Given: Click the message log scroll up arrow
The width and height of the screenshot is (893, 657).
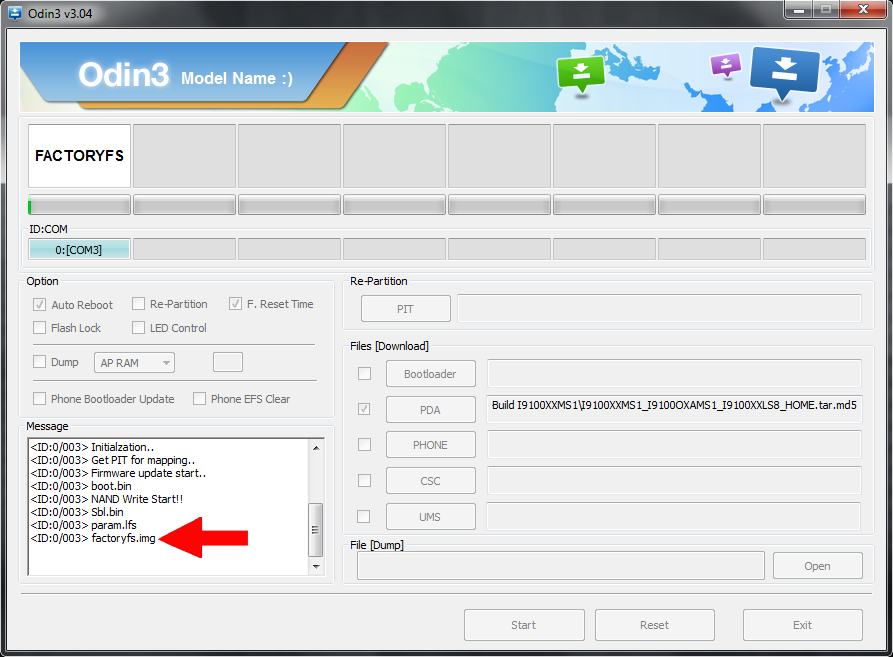Looking at the screenshot, I should (316, 448).
